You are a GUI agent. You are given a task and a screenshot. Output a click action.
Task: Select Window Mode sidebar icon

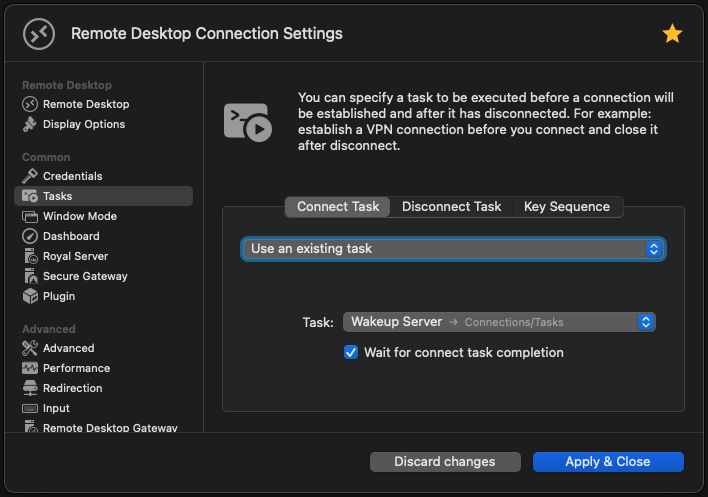coord(30,216)
